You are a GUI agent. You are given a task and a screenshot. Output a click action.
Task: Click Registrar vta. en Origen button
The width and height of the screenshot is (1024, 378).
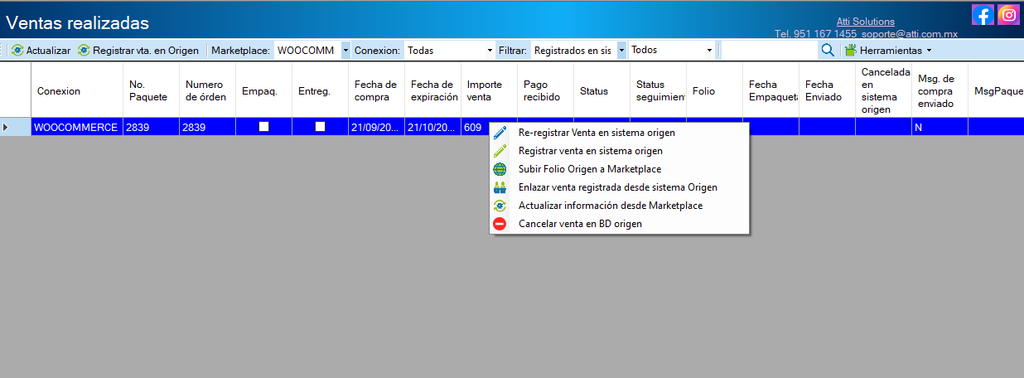[138, 50]
